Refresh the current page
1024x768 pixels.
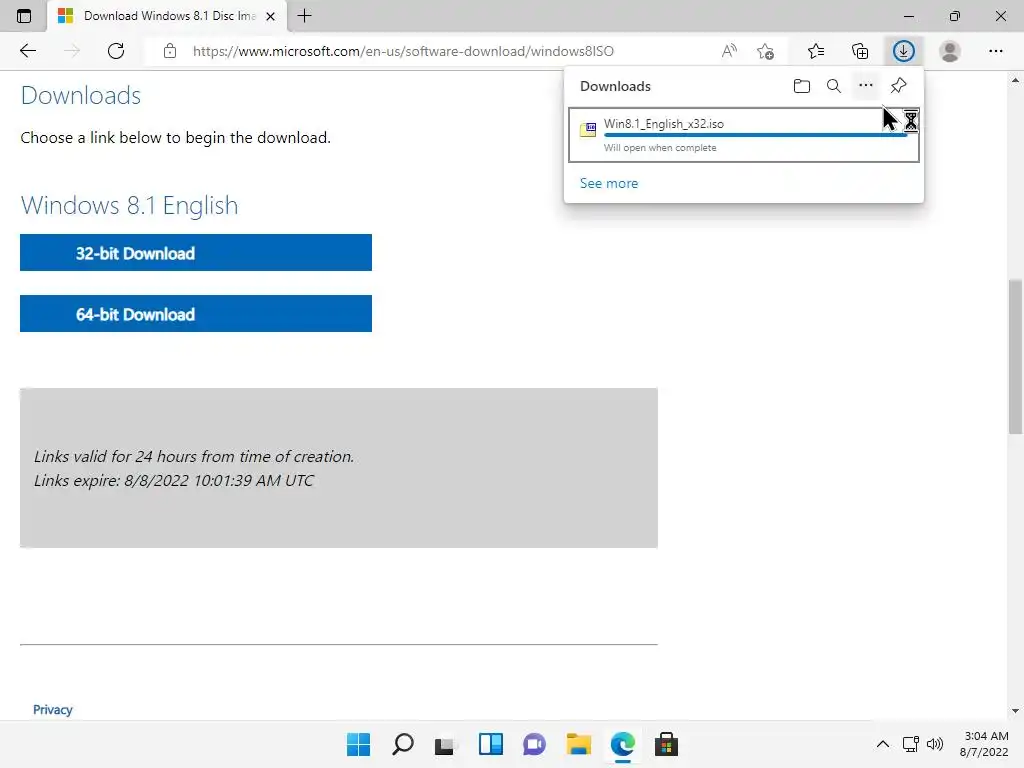(x=116, y=51)
